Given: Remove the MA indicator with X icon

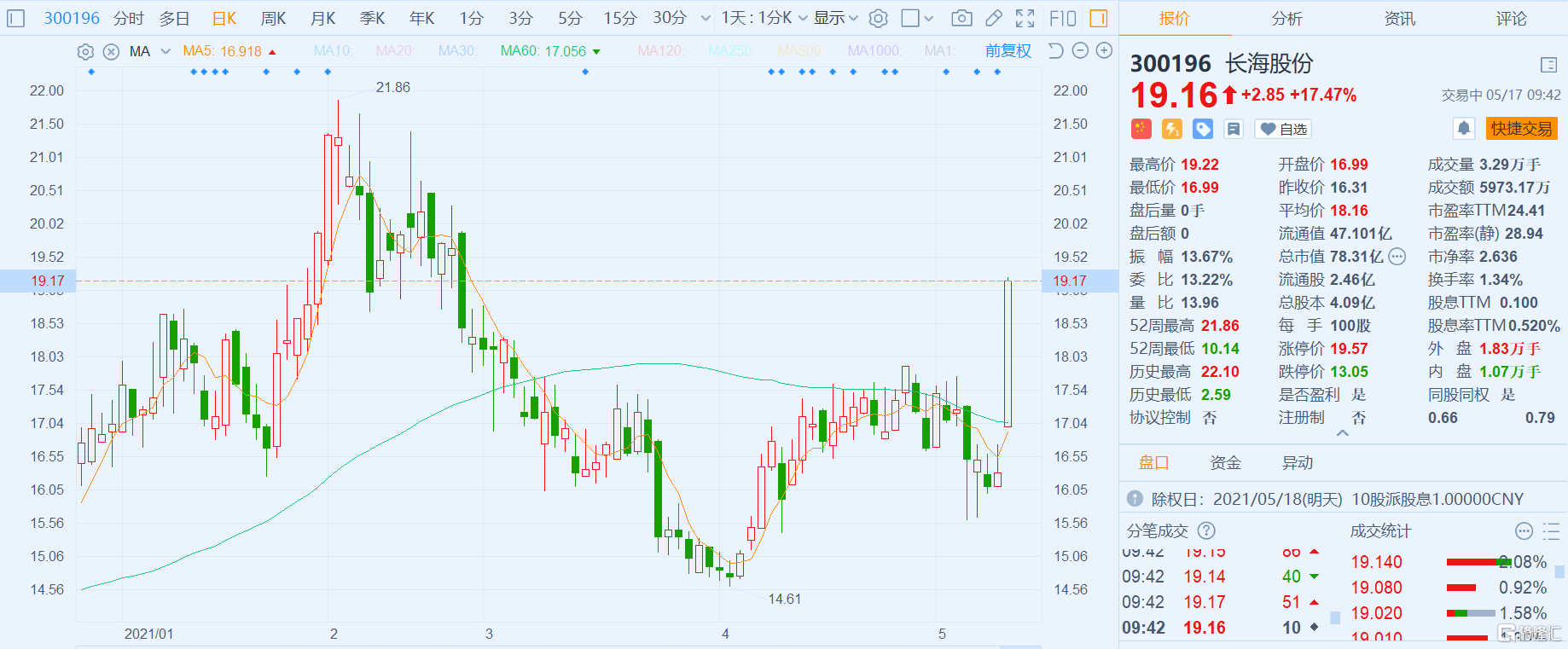Looking at the screenshot, I should (111, 51).
